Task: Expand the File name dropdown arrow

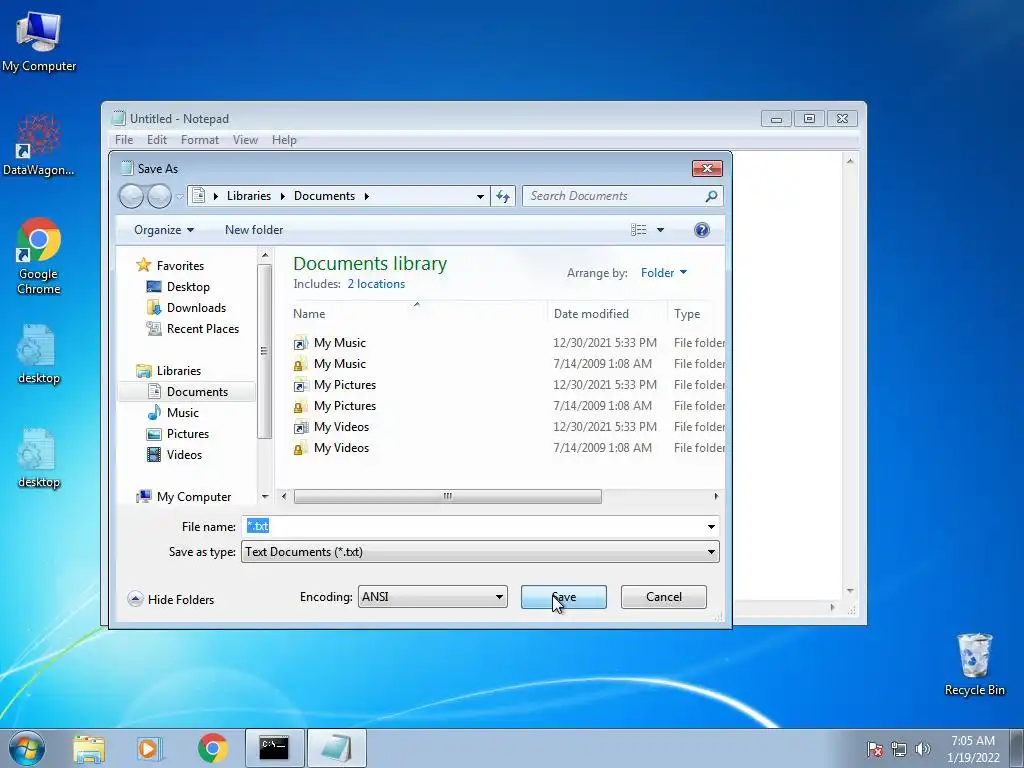Action: pos(711,526)
